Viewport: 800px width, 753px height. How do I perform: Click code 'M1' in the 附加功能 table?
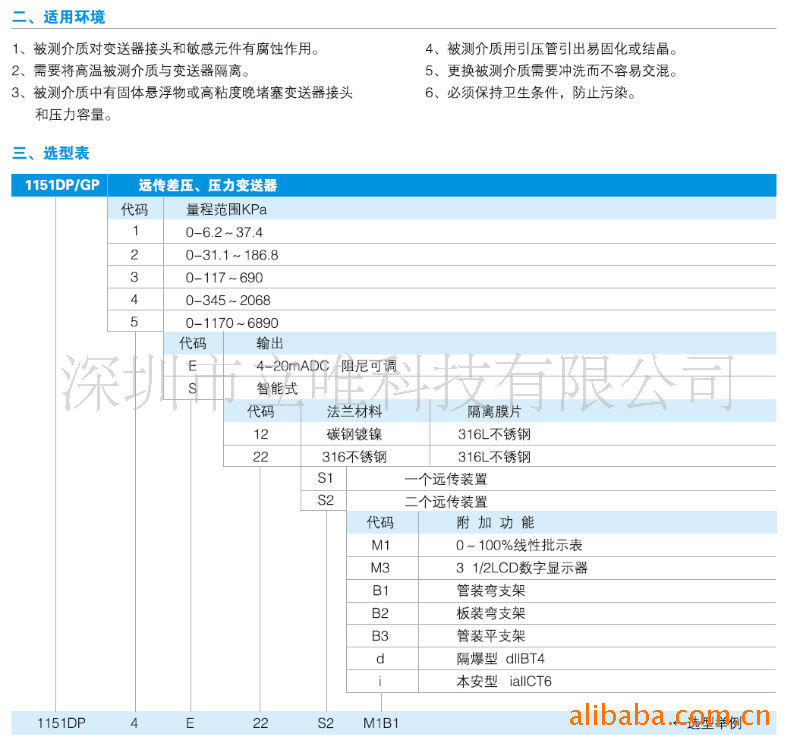click(x=381, y=545)
